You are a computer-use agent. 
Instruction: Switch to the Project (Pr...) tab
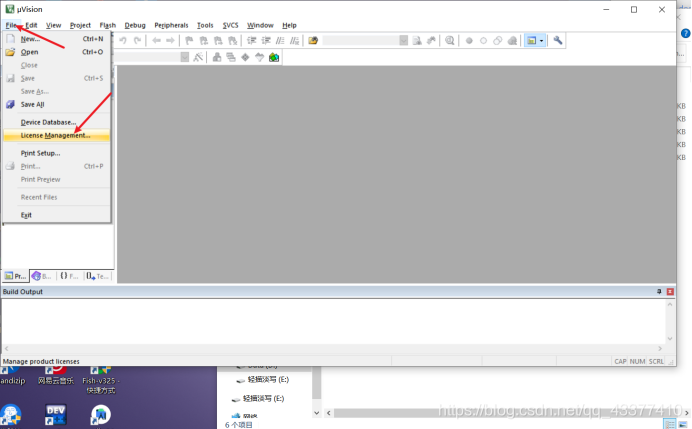(15, 276)
